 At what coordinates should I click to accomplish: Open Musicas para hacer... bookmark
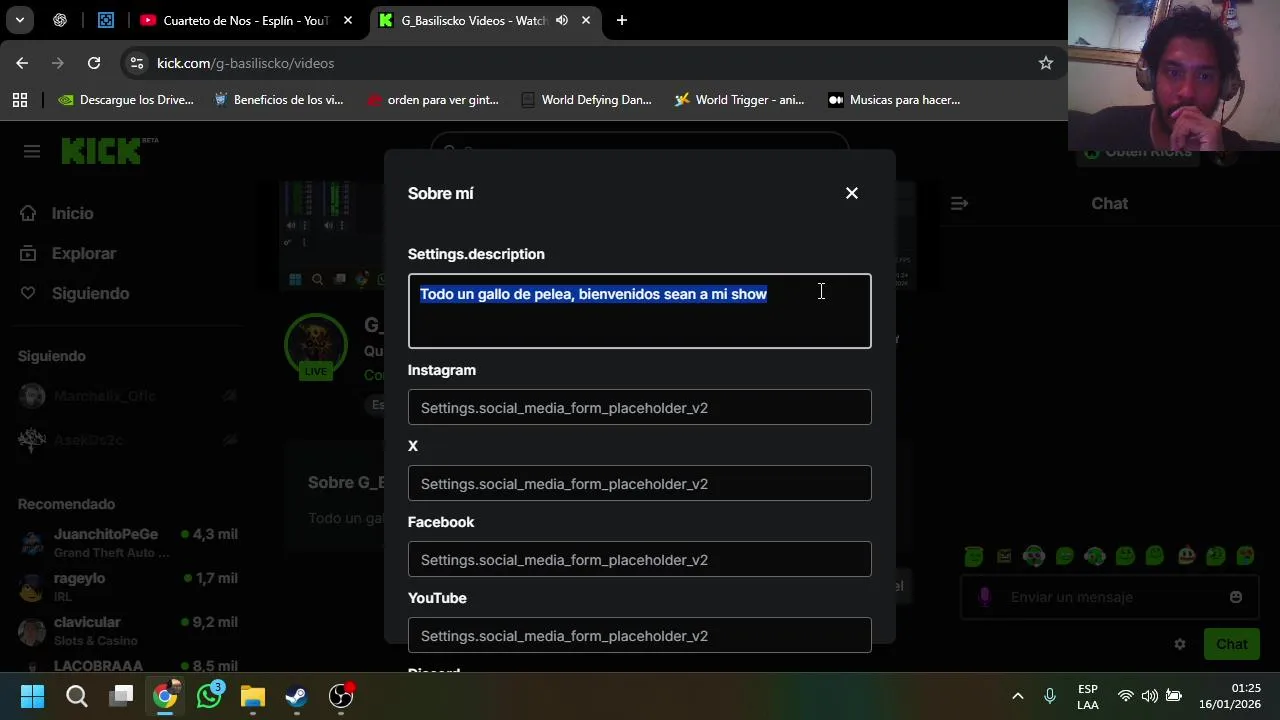(x=894, y=100)
